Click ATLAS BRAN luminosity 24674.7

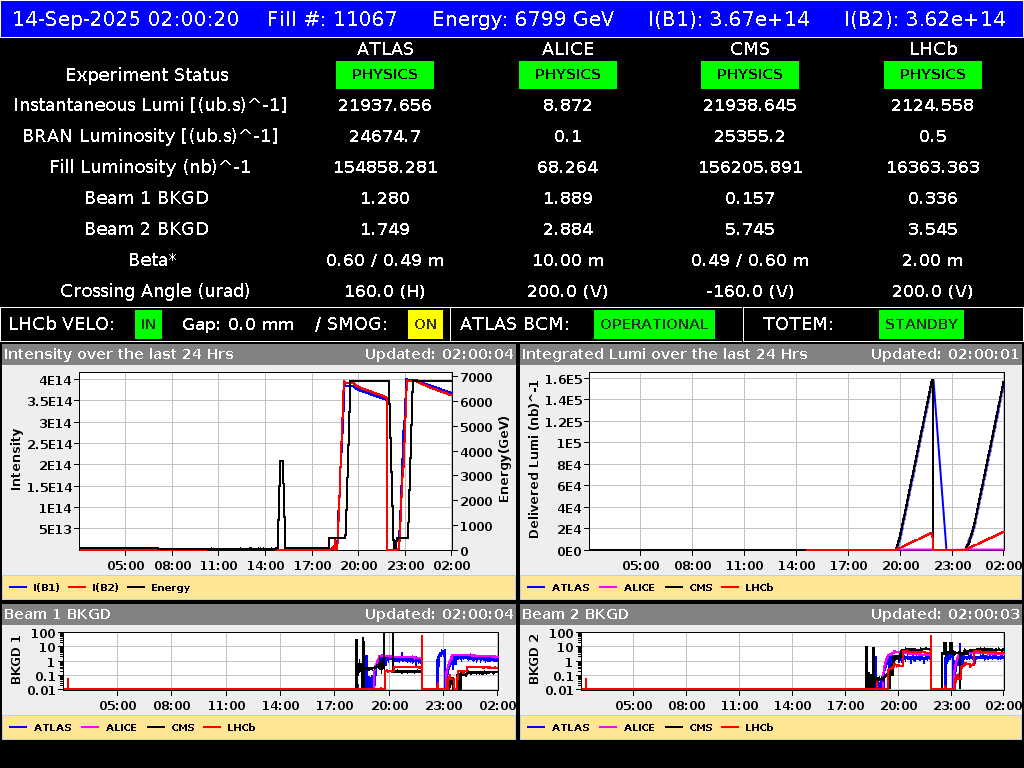385,136
